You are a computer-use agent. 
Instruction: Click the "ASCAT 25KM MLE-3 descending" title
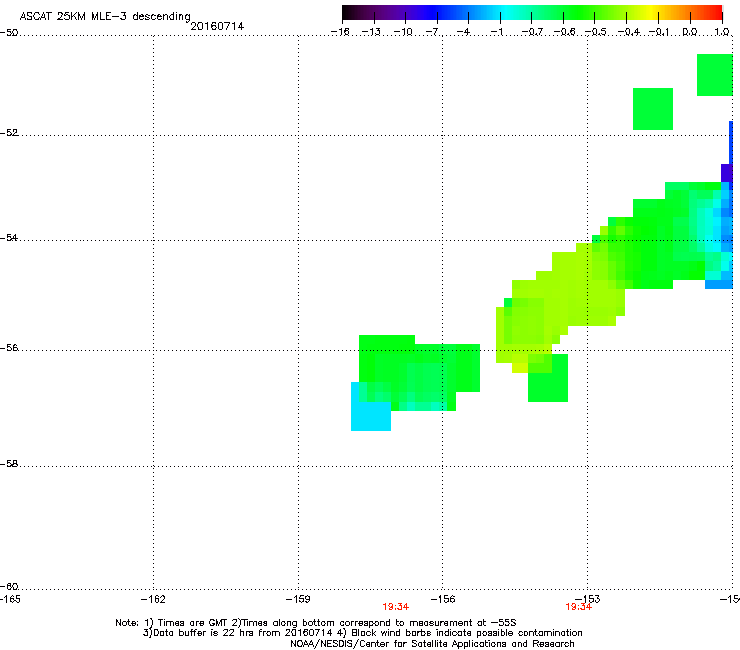105,16
